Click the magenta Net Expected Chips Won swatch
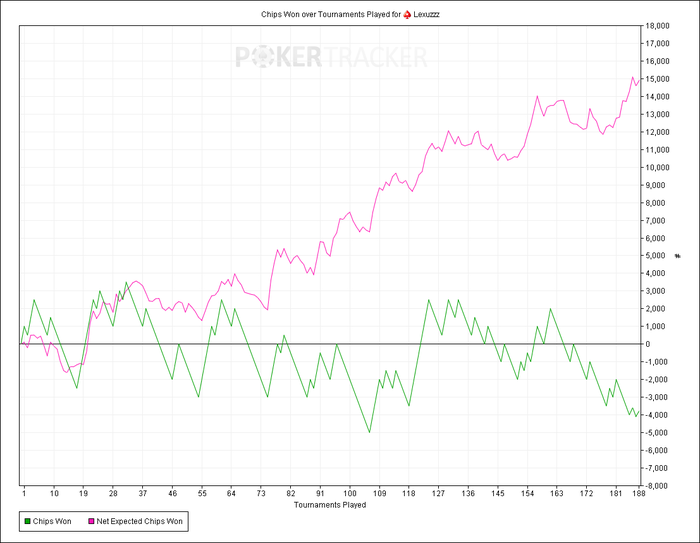The height and width of the screenshot is (543, 700). coord(92,521)
